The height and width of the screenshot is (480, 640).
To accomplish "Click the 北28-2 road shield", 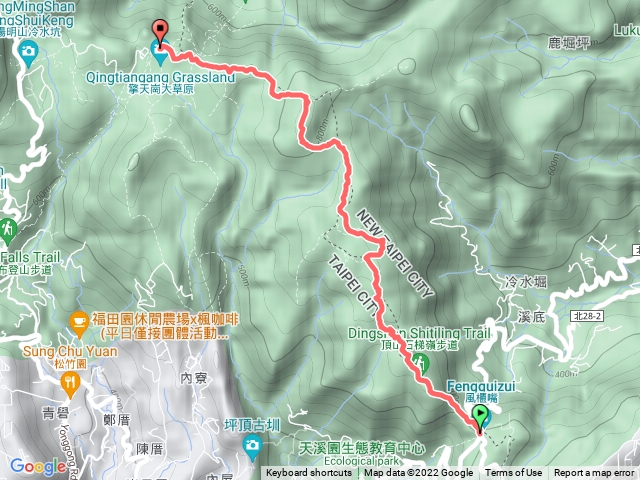I will click(587, 316).
